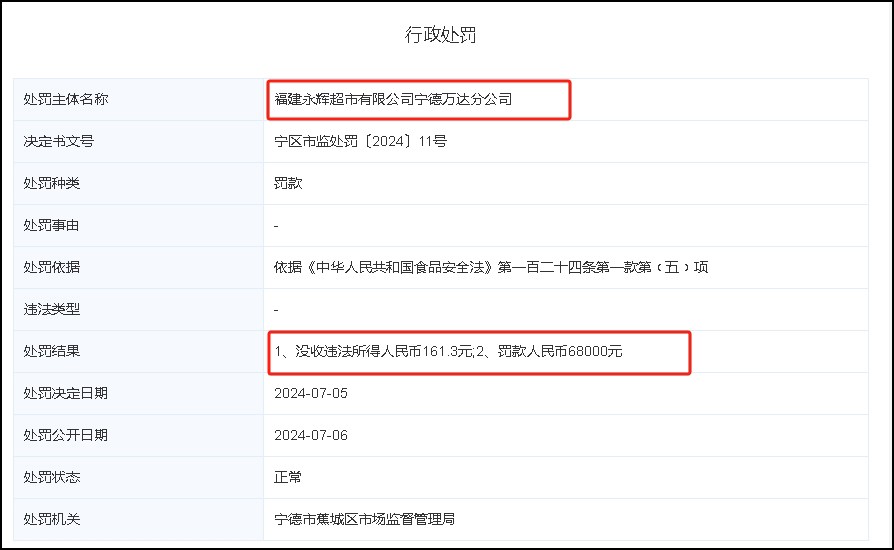The width and height of the screenshot is (894, 550).
Task: Select the 处罚状态 label cell
Action: click(x=52, y=477)
